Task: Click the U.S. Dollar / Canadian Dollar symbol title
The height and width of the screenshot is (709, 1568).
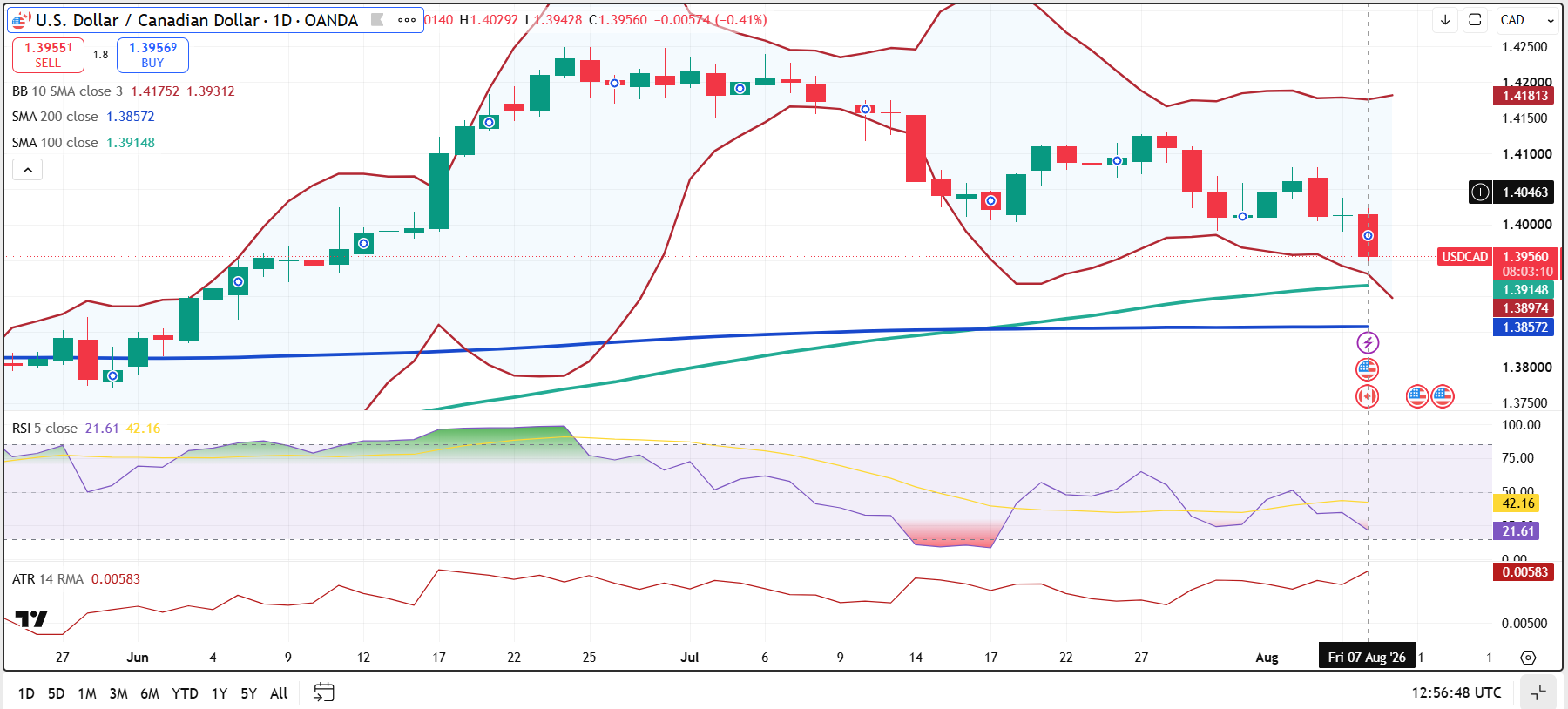Action: pyautogui.click(x=197, y=20)
